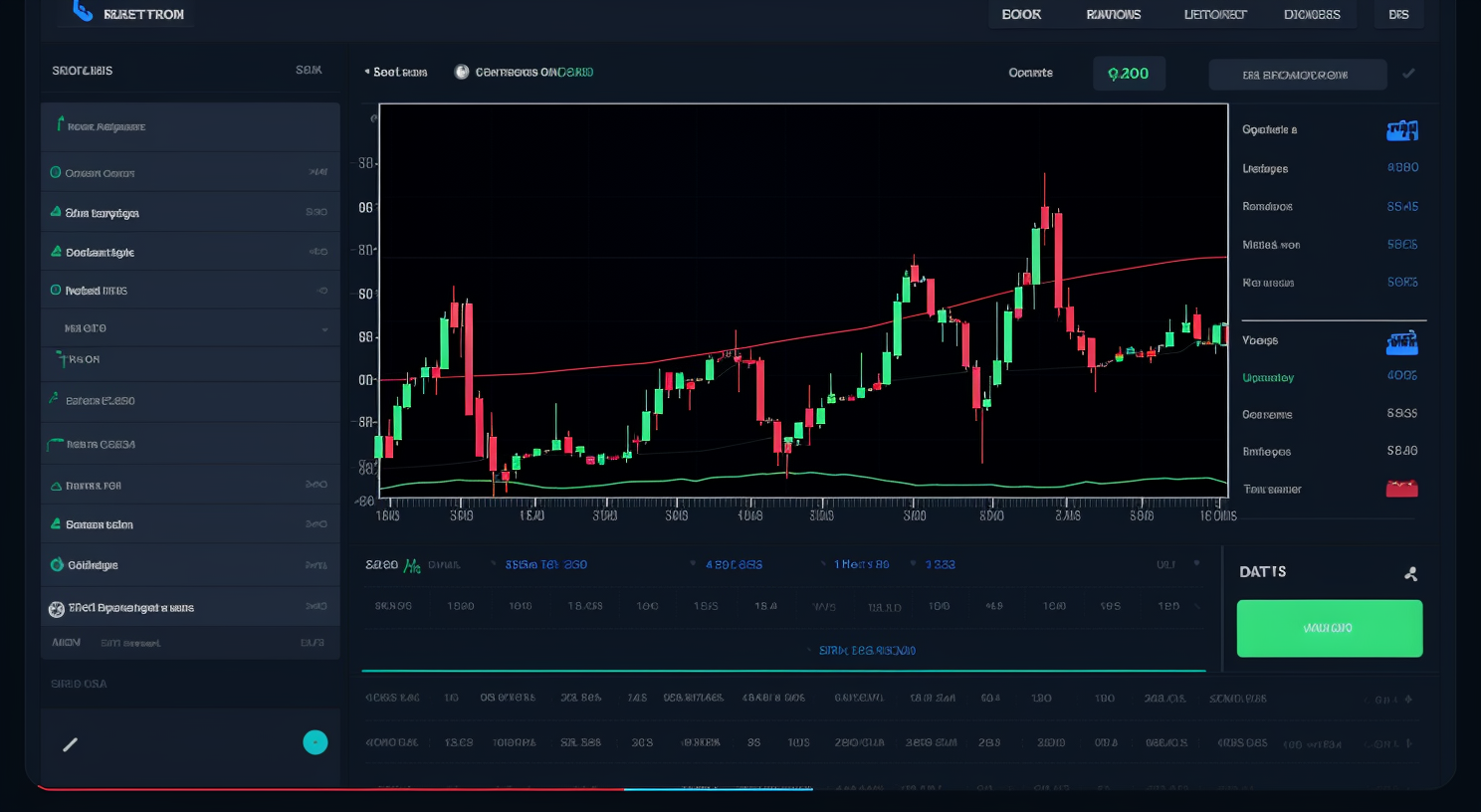Click the back arrow beside Soot ssms
The height and width of the screenshot is (812, 1481).
tap(367, 72)
